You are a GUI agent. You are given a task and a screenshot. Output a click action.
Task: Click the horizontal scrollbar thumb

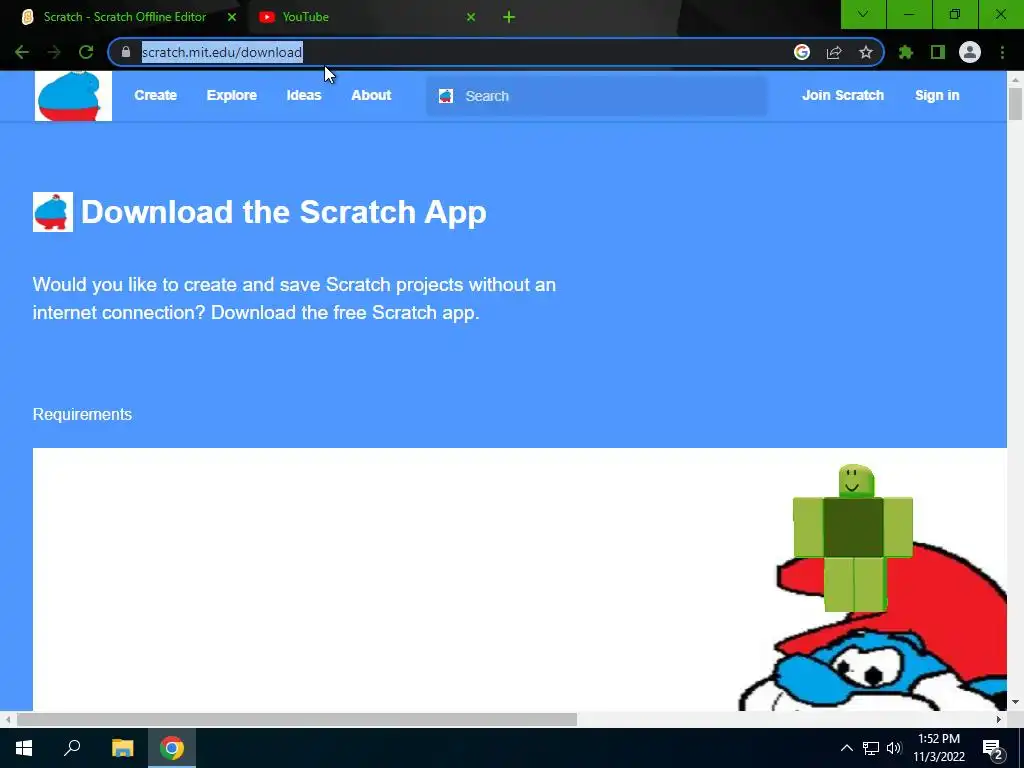pos(297,720)
